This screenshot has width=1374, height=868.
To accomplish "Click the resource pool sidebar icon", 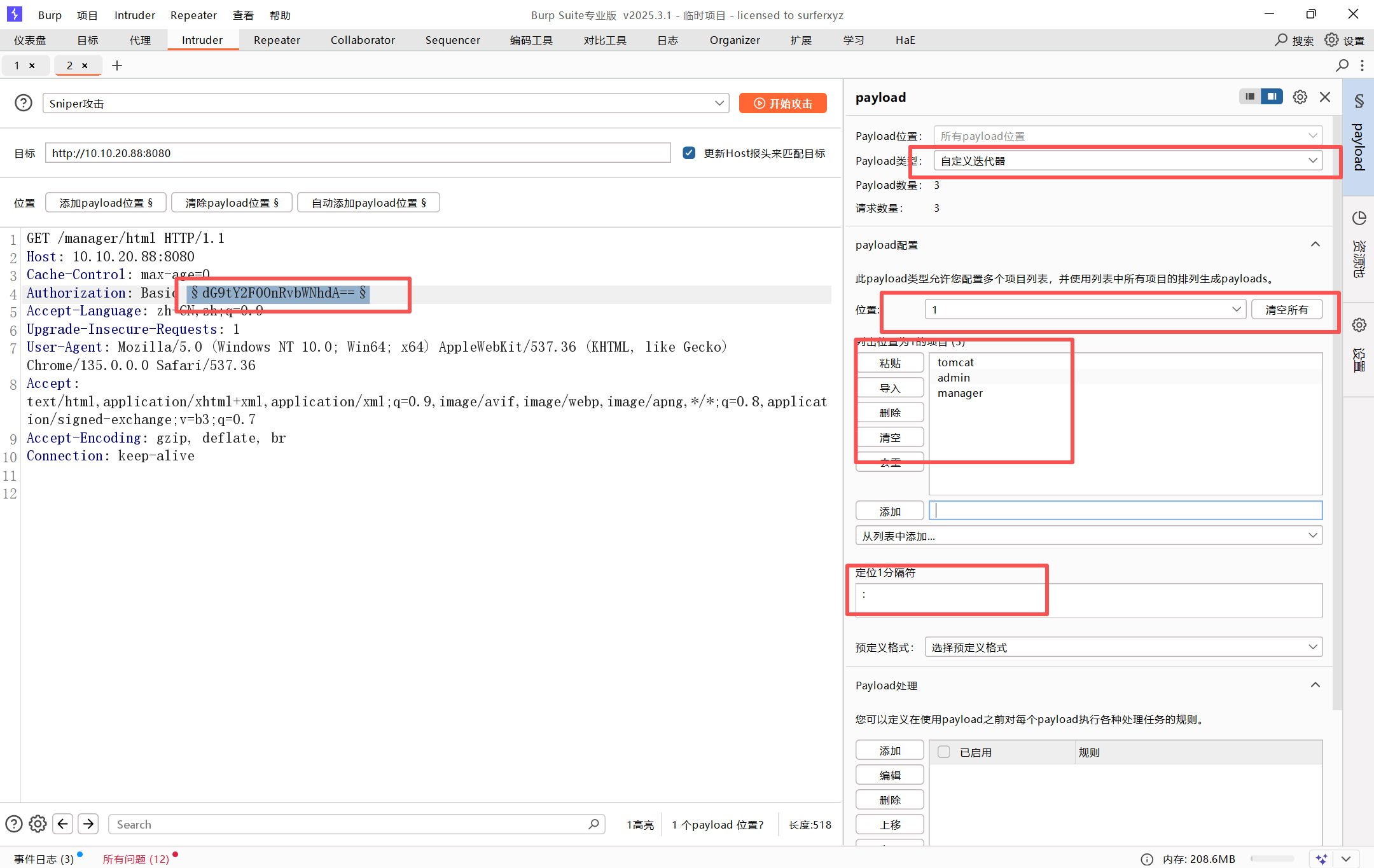I will (1359, 219).
